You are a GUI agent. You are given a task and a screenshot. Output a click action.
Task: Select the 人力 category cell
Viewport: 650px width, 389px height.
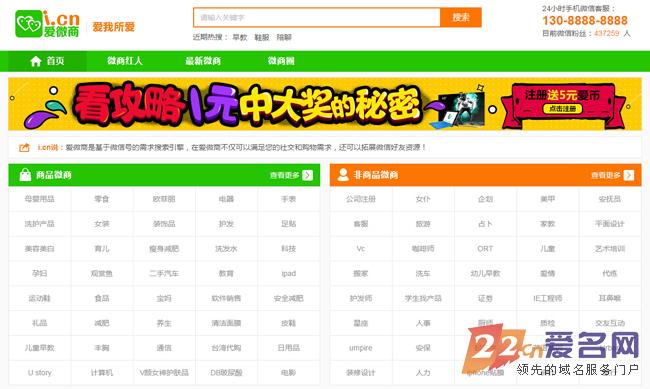click(423, 373)
